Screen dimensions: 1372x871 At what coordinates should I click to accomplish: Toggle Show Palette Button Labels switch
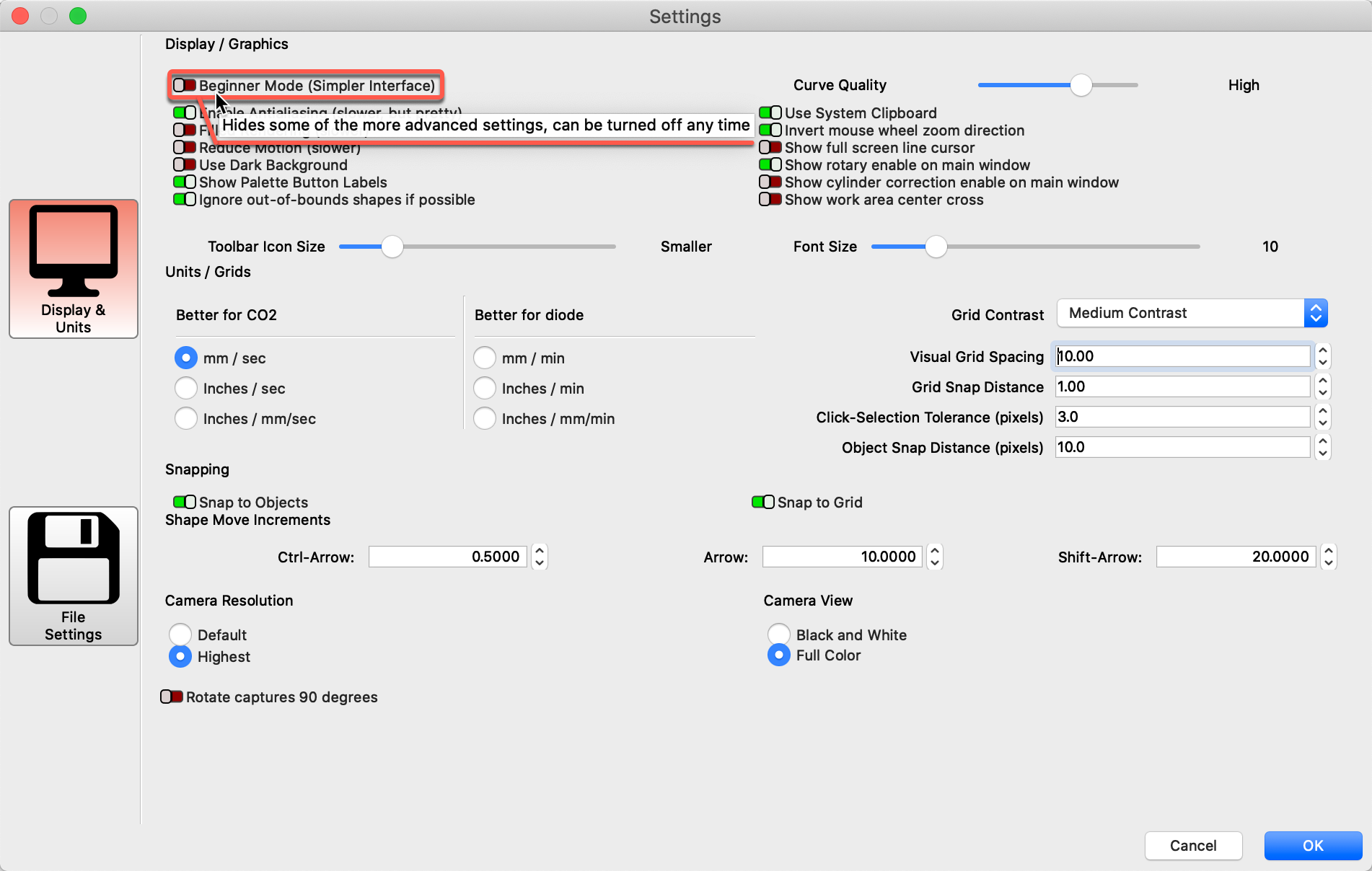click(185, 182)
